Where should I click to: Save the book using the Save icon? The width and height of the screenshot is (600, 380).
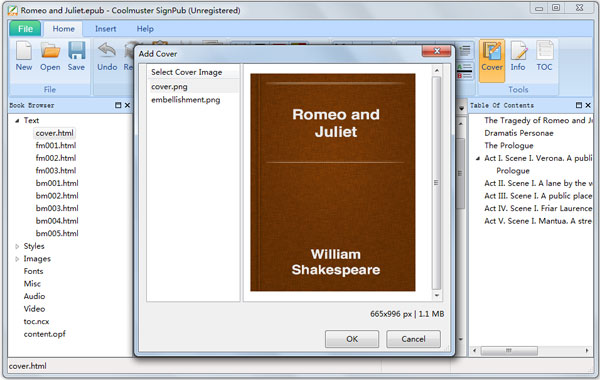(77, 51)
